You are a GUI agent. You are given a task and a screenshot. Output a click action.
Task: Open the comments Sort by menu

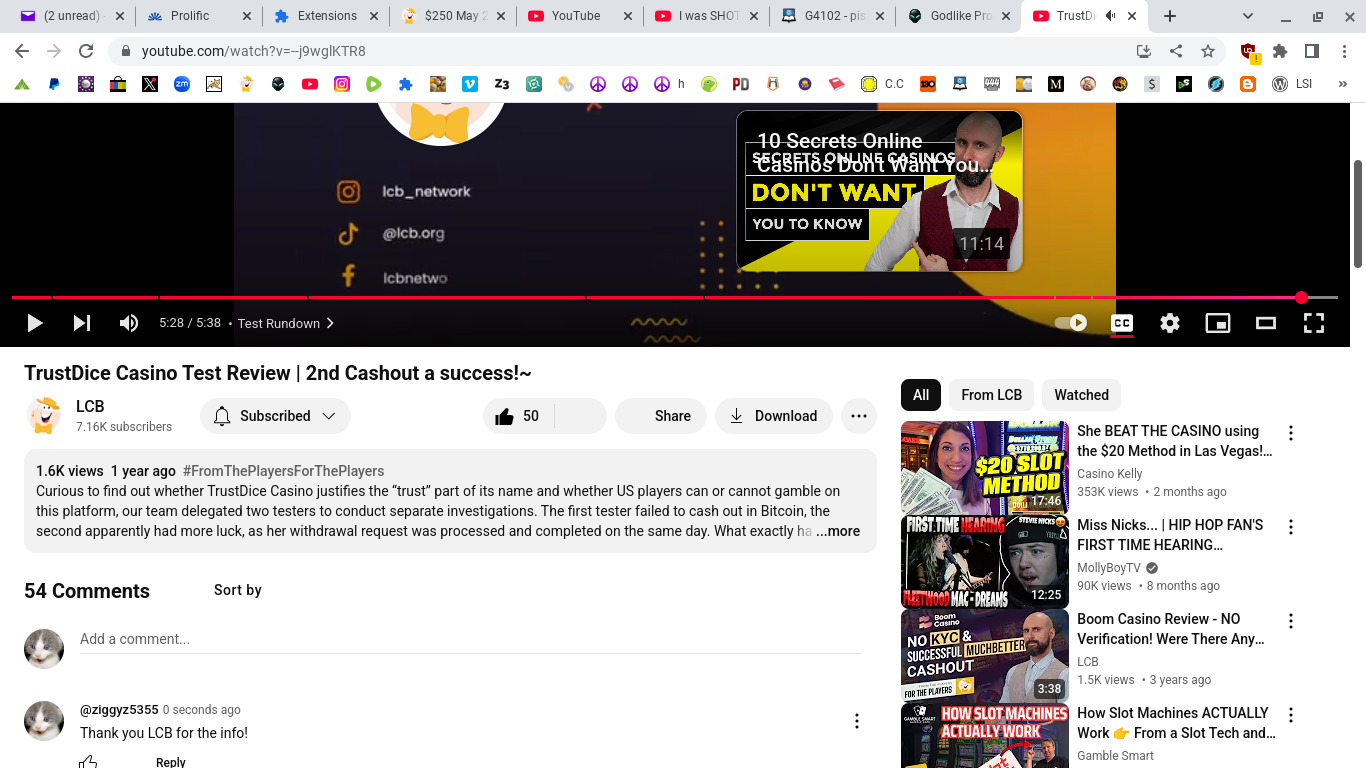point(238,590)
